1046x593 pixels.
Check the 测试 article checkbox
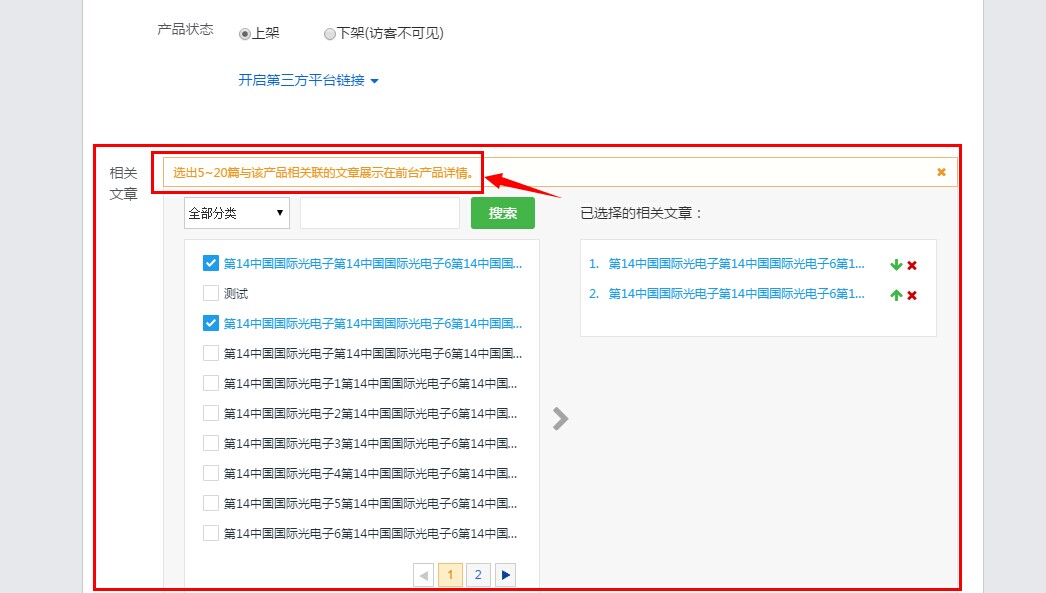pos(211,293)
